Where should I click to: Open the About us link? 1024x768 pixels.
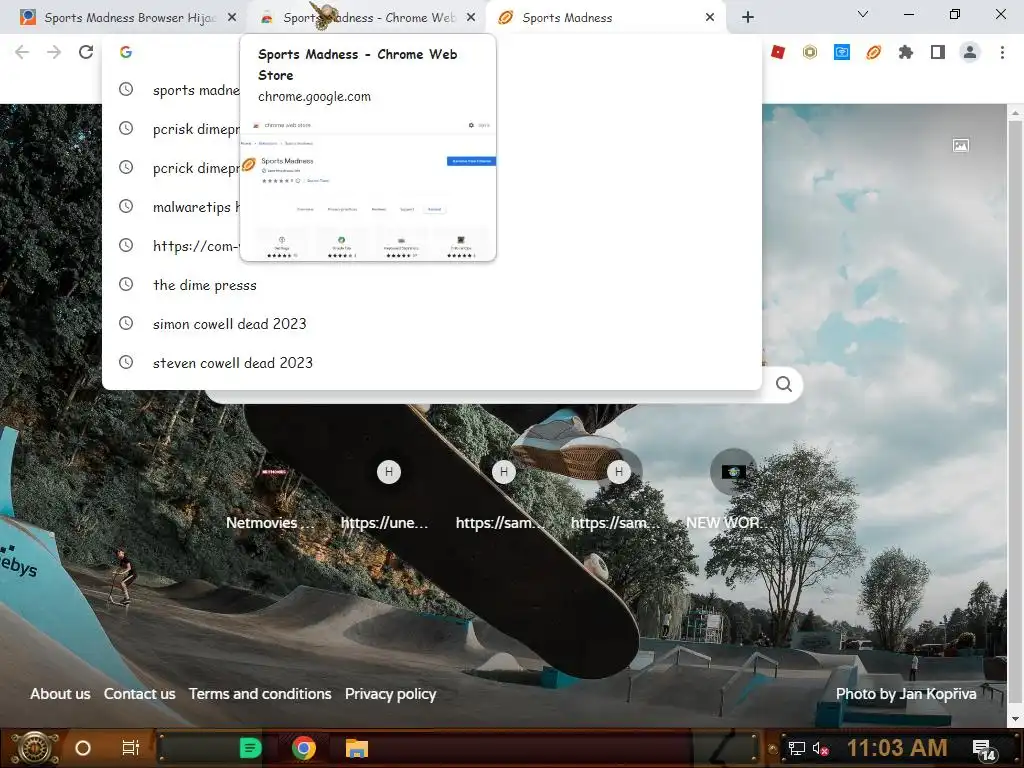pos(60,694)
